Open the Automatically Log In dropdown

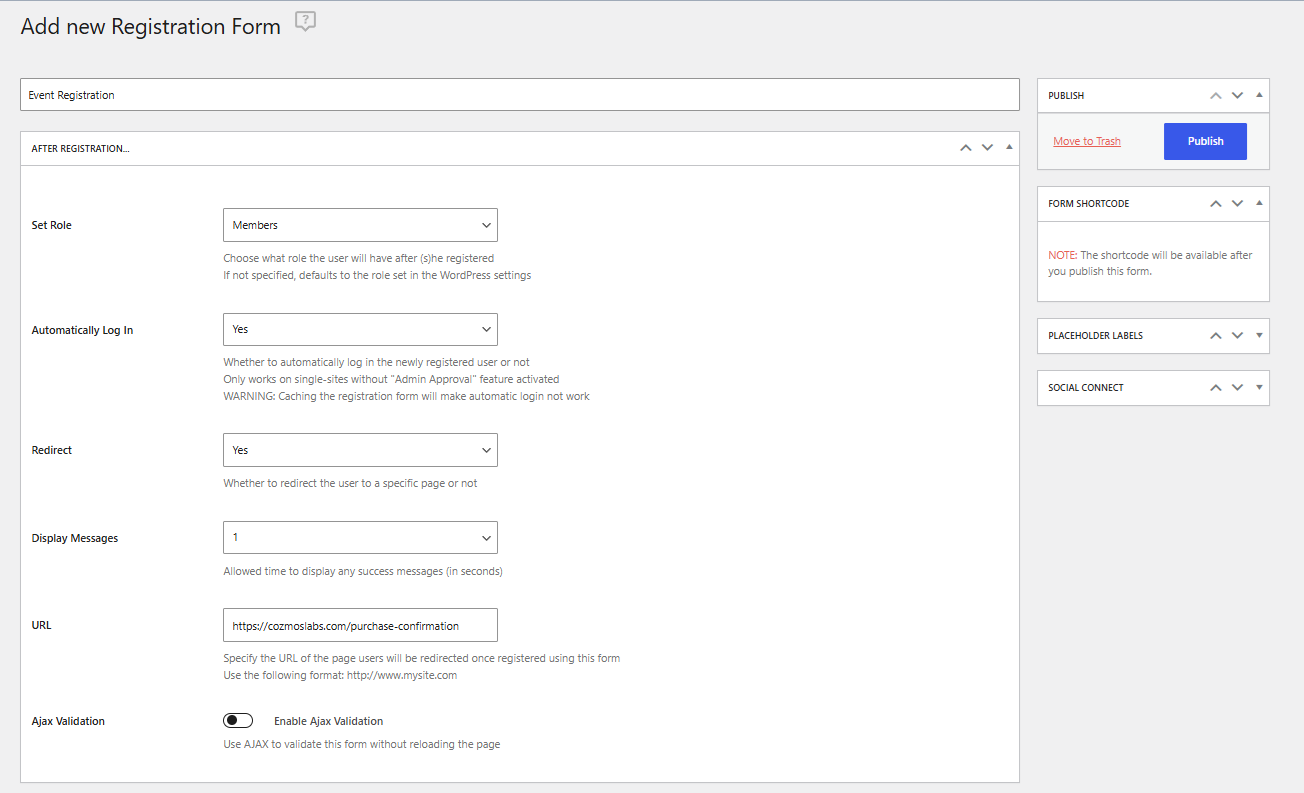point(360,329)
